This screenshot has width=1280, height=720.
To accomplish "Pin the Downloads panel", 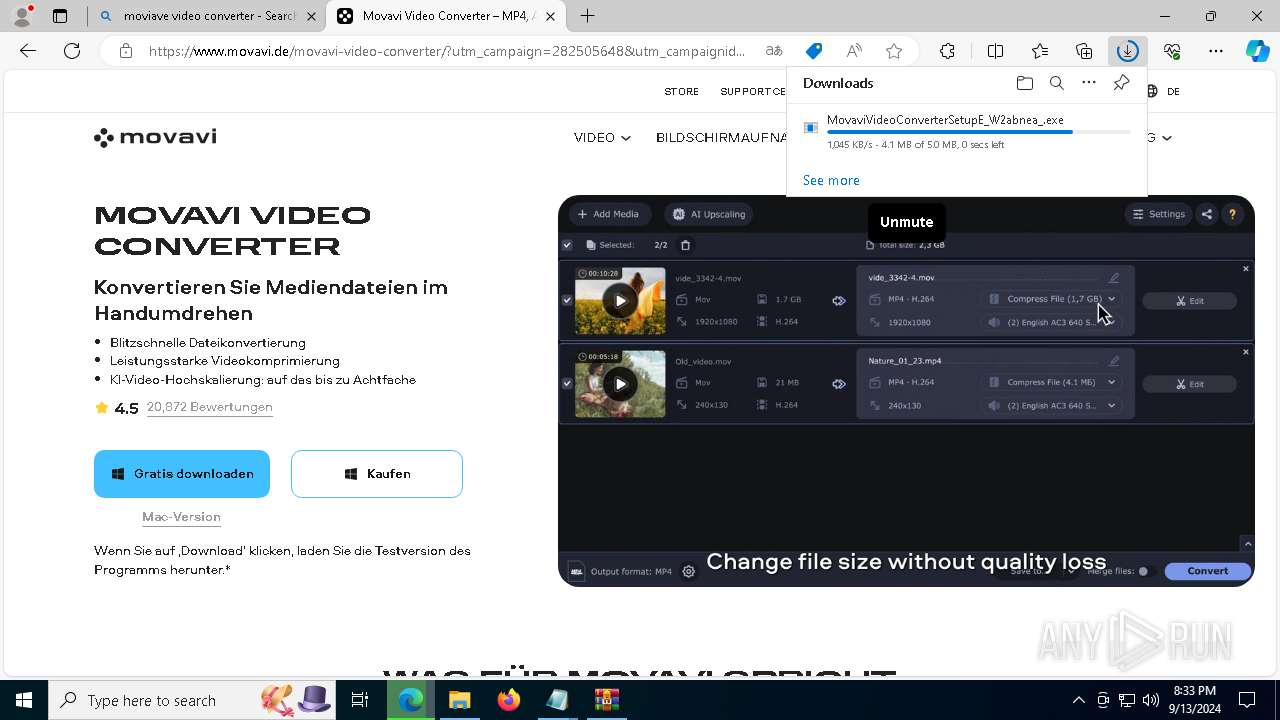I will pyautogui.click(x=1121, y=83).
